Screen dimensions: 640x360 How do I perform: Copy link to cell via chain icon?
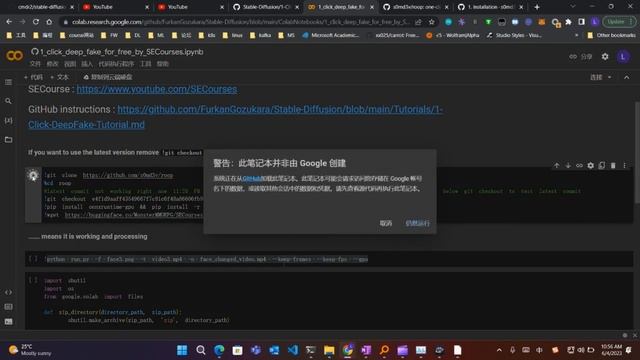579,165
